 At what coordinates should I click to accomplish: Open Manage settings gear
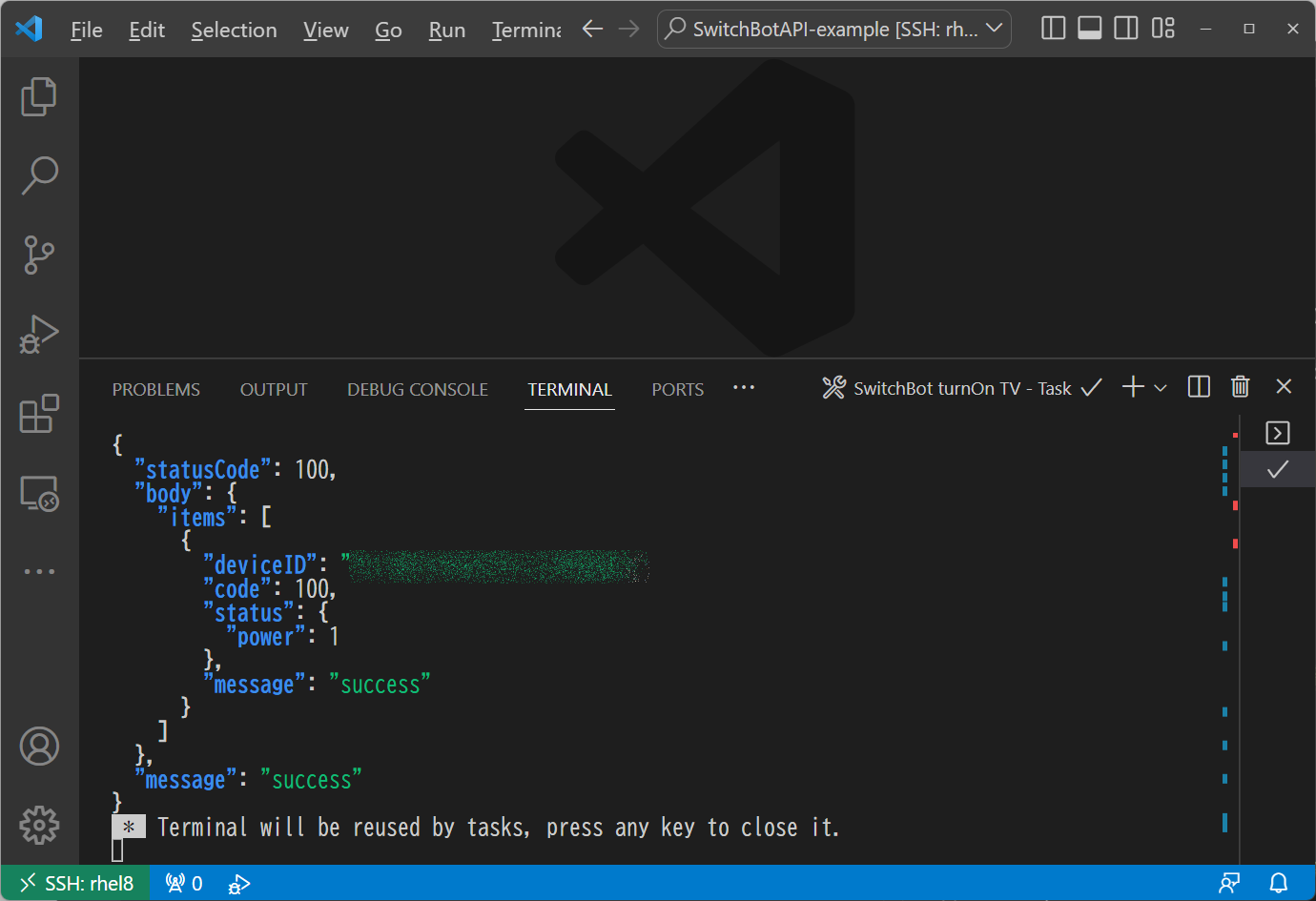(x=38, y=826)
